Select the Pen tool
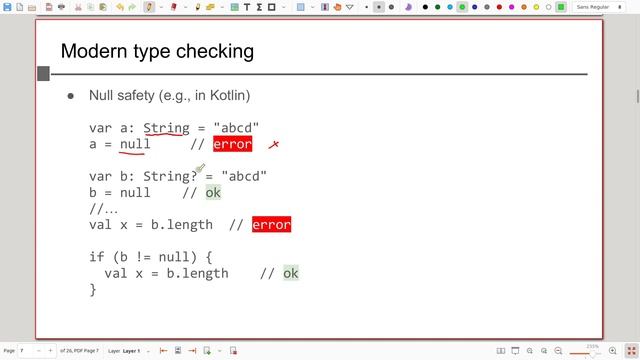This screenshot has width=640, height=360. pyautogui.click(x=149, y=7)
